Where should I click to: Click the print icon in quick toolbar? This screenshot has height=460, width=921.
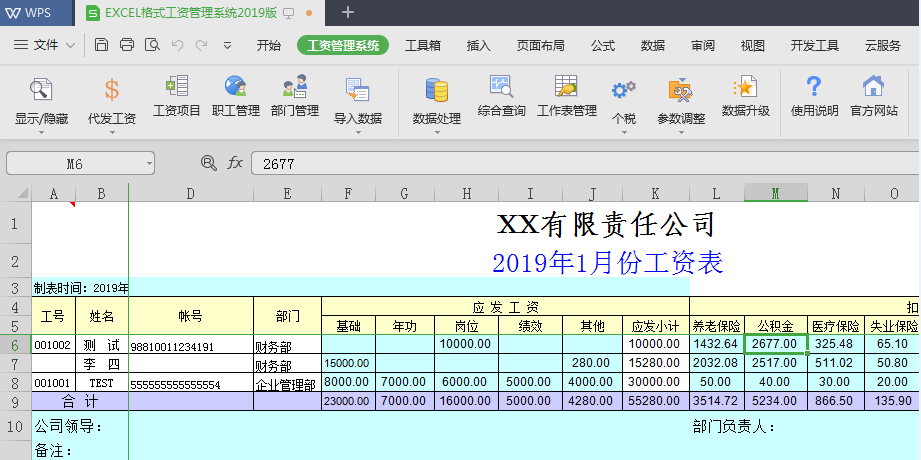pos(127,45)
